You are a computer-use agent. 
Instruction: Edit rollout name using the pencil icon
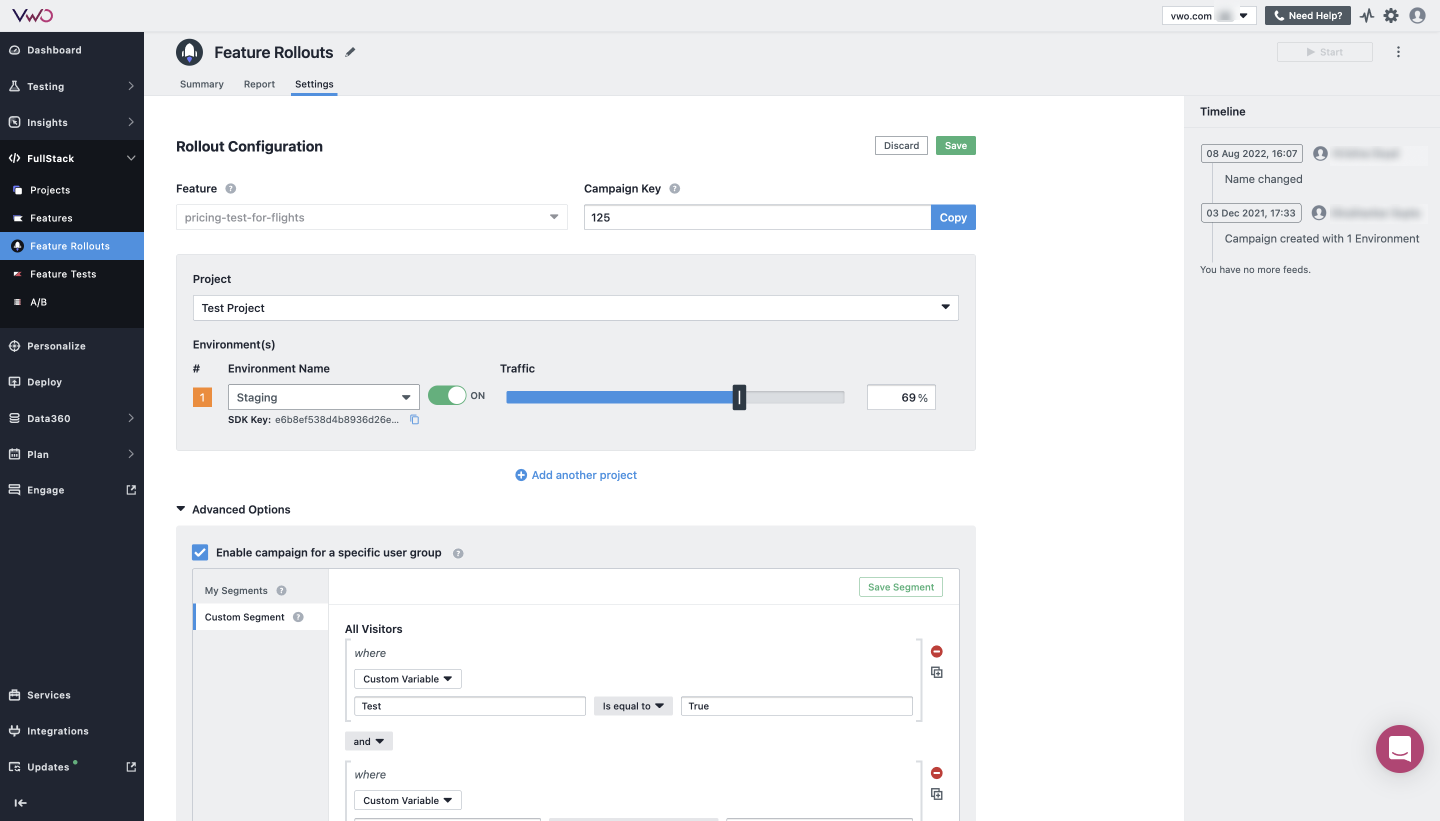350,52
